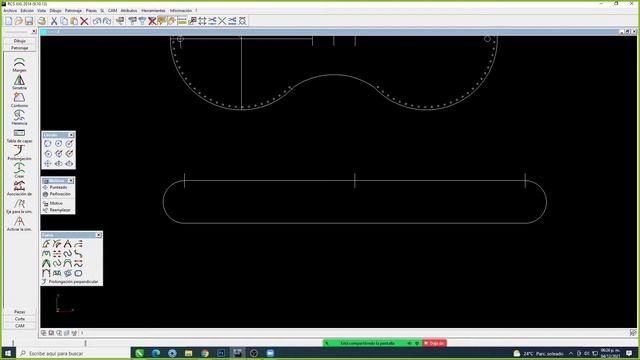Show hidden system tray icons
Viewport: 640px width, 360px height.
click(x=571, y=353)
